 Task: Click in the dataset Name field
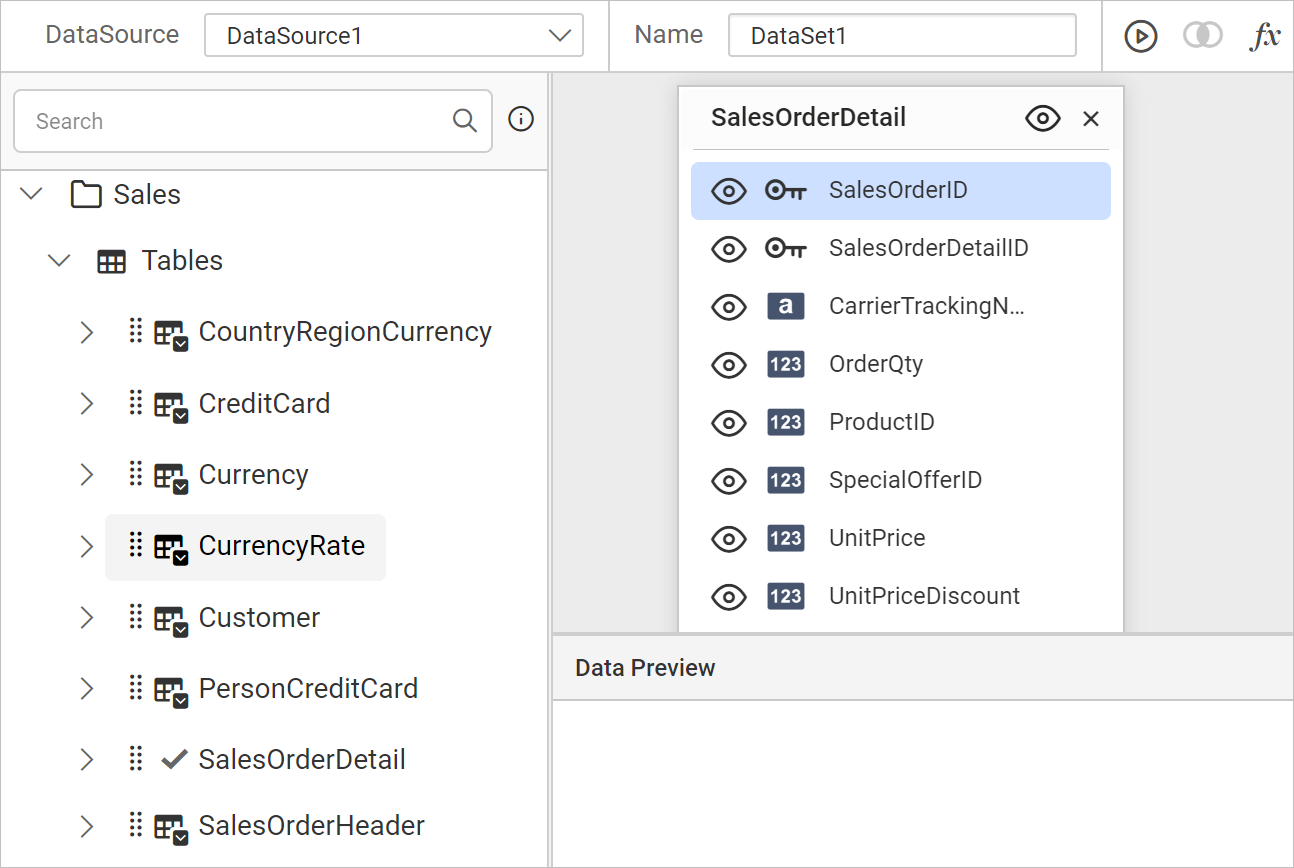click(902, 36)
